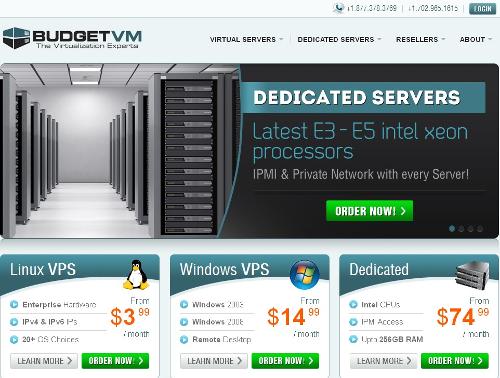The image size is (500, 378).
Task: Click the Linux VPS card title
Action: tap(43, 269)
